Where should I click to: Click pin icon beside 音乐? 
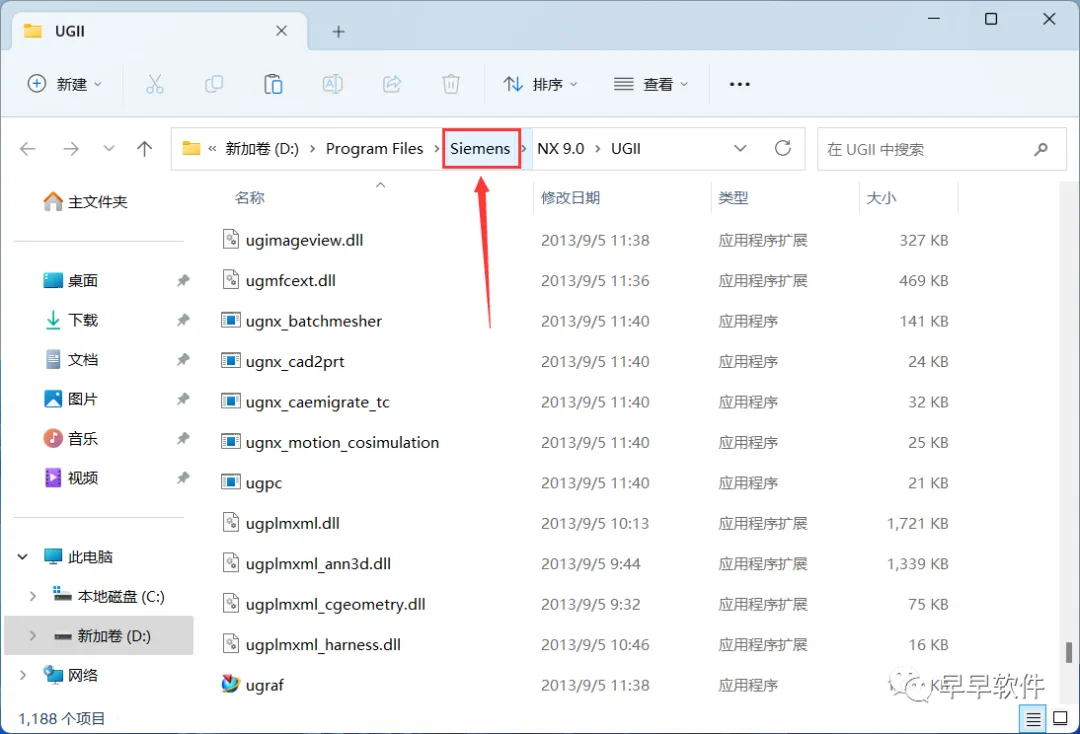coord(183,438)
